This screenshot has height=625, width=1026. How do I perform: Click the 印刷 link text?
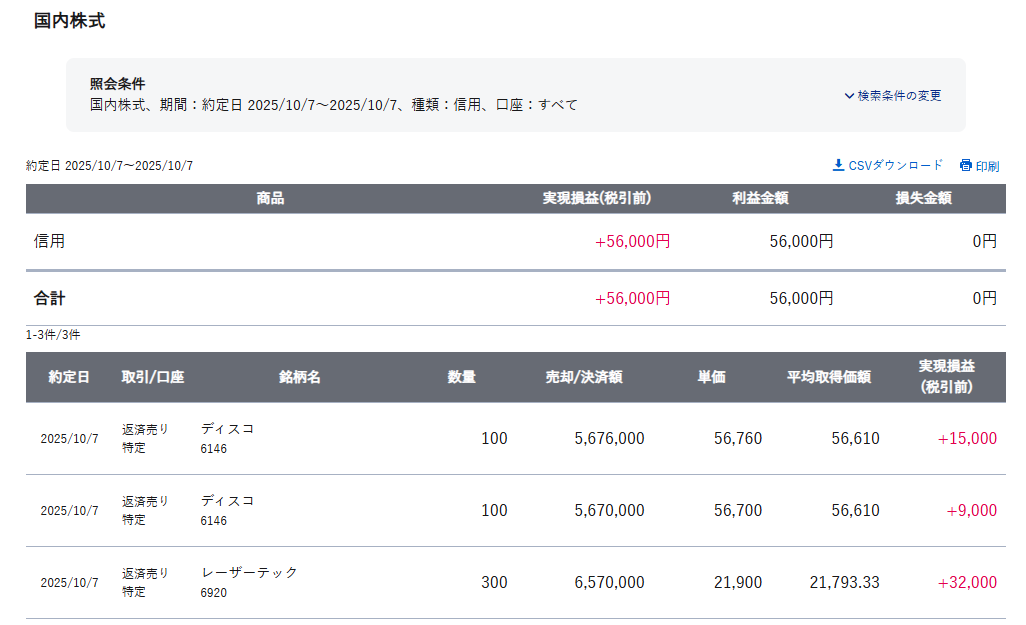coord(987,166)
